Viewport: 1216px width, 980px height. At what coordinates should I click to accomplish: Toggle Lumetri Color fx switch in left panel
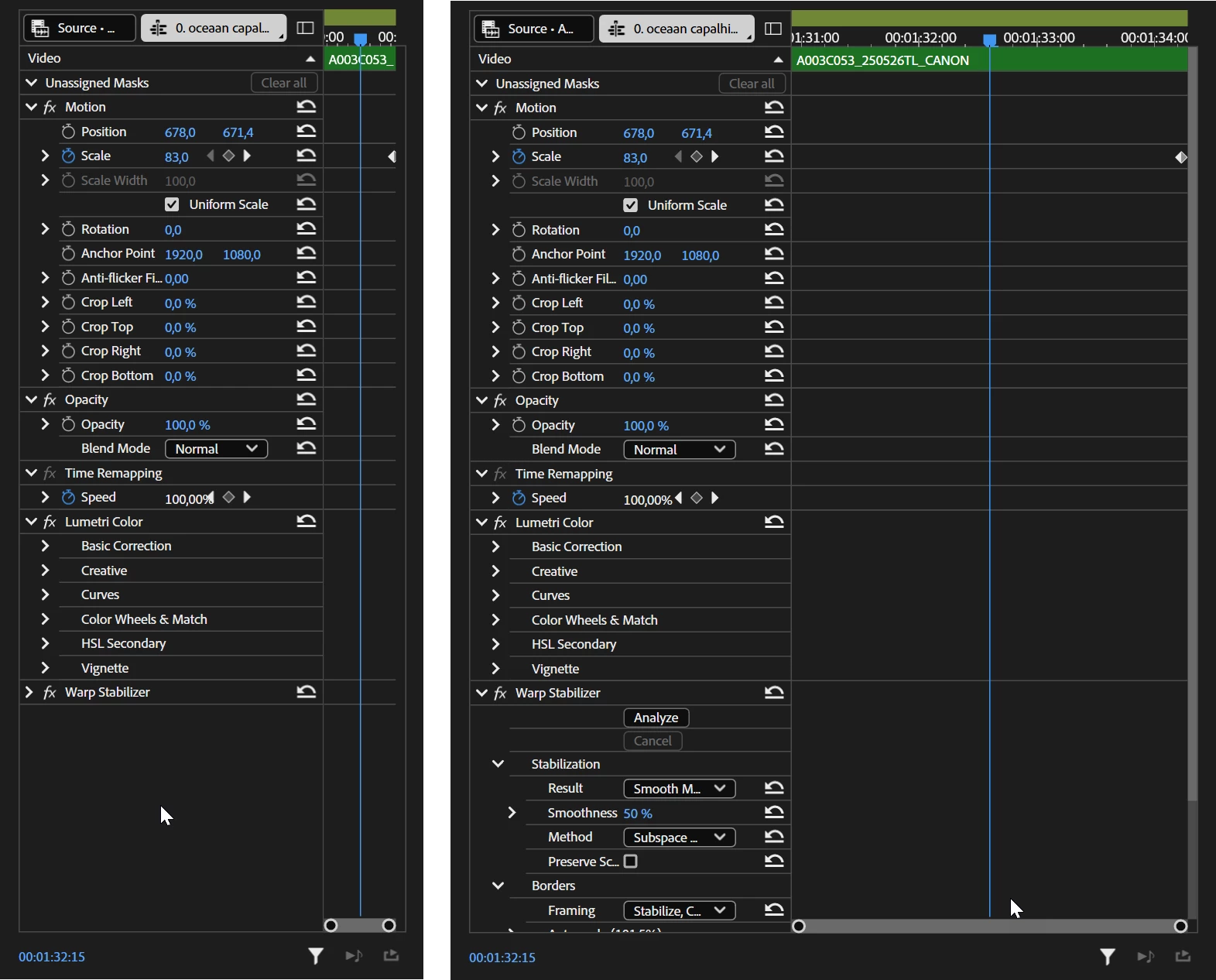tap(50, 522)
